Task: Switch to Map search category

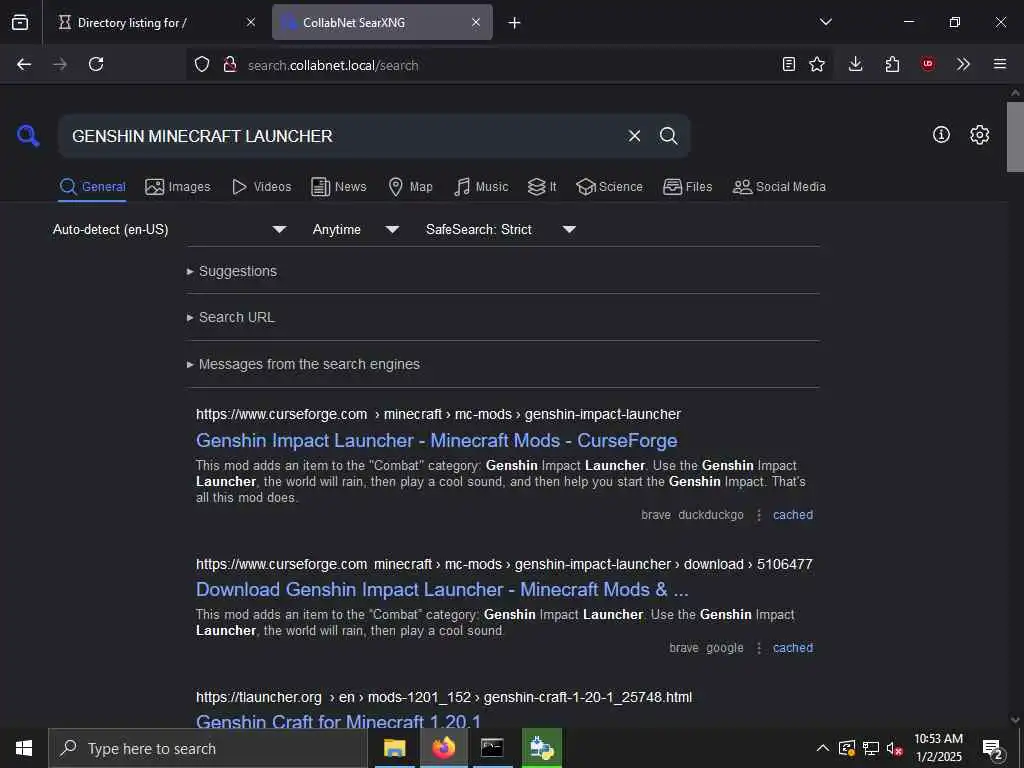Action: (411, 187)
